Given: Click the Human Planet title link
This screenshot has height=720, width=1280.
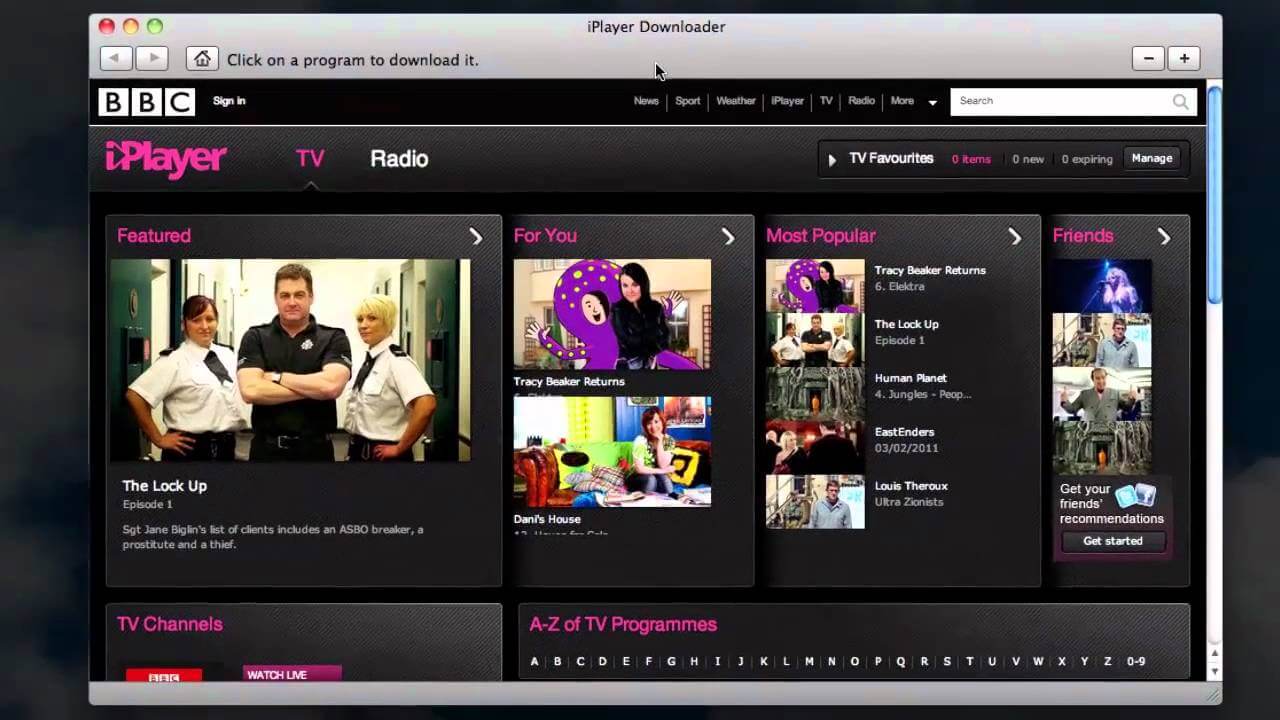Looking at the screenshot, I should tap(911, 378).
